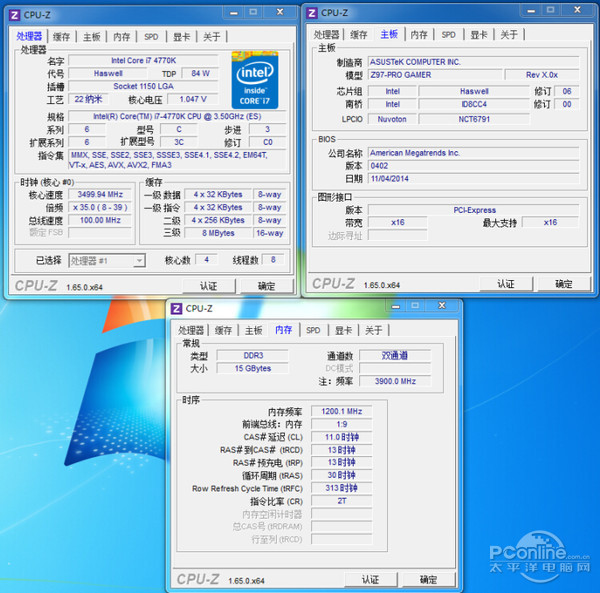Click the TDP value 84 W
Viewport: 600px width, 593px height.
pyautogui.click(x=200, y=73)
